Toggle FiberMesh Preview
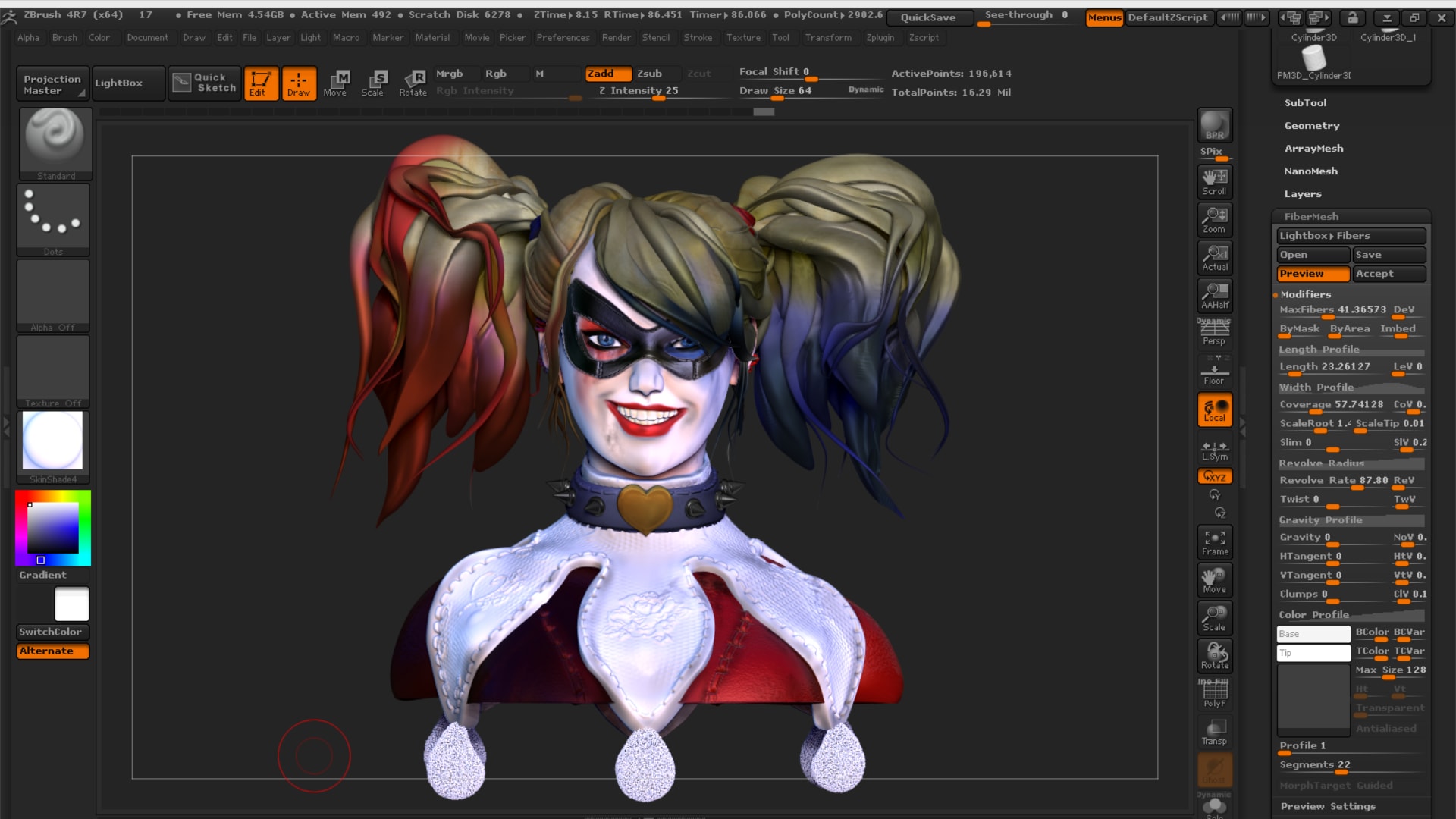The width and height of the screenshot is (1456, 819). click(1313, 274)
